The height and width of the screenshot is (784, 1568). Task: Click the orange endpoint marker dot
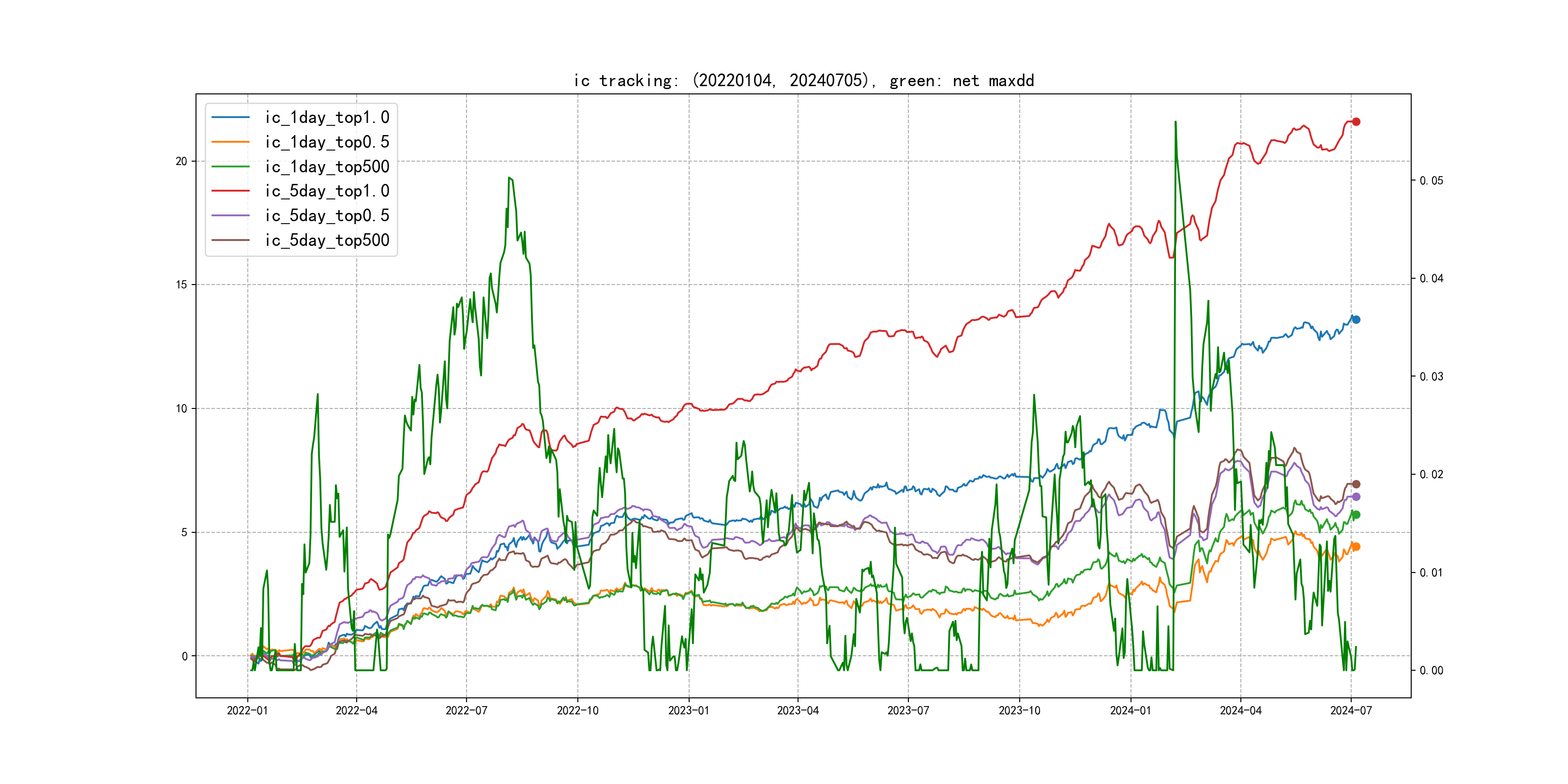(x=1356, y=546)
